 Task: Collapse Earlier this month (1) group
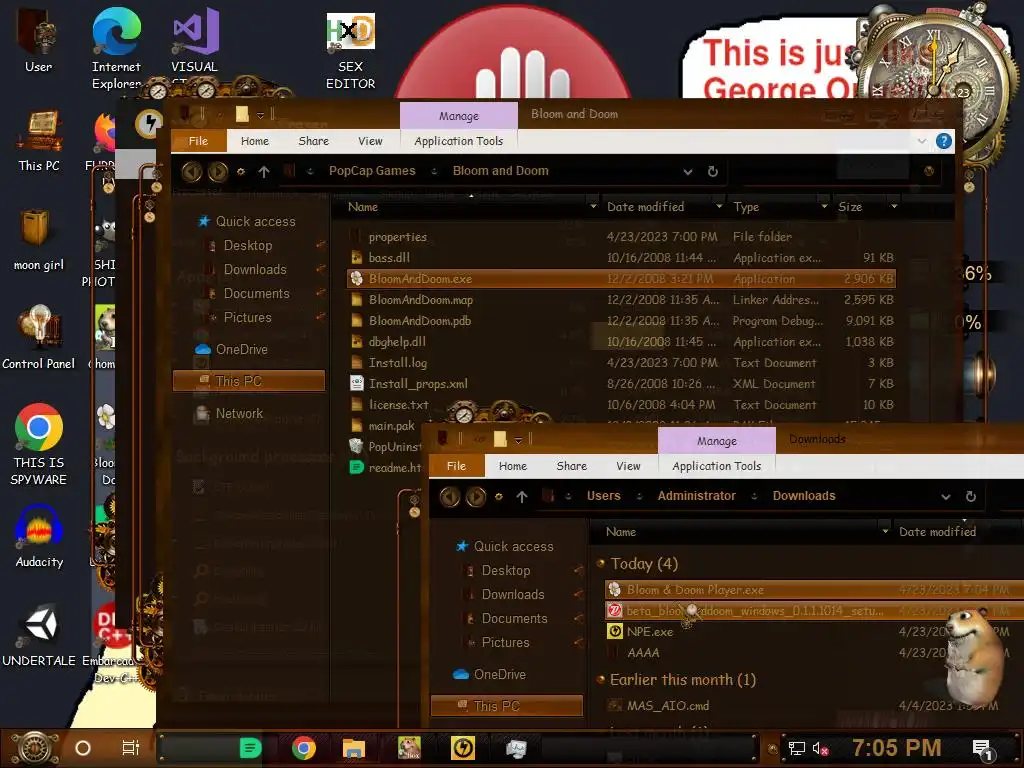pos(601,679)
